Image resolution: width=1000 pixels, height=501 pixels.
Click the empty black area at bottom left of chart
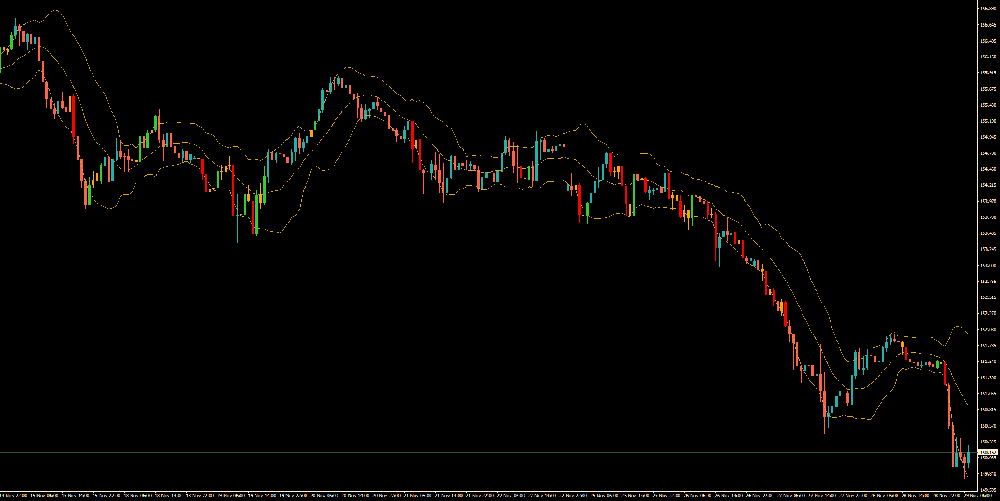coord(150,400)
